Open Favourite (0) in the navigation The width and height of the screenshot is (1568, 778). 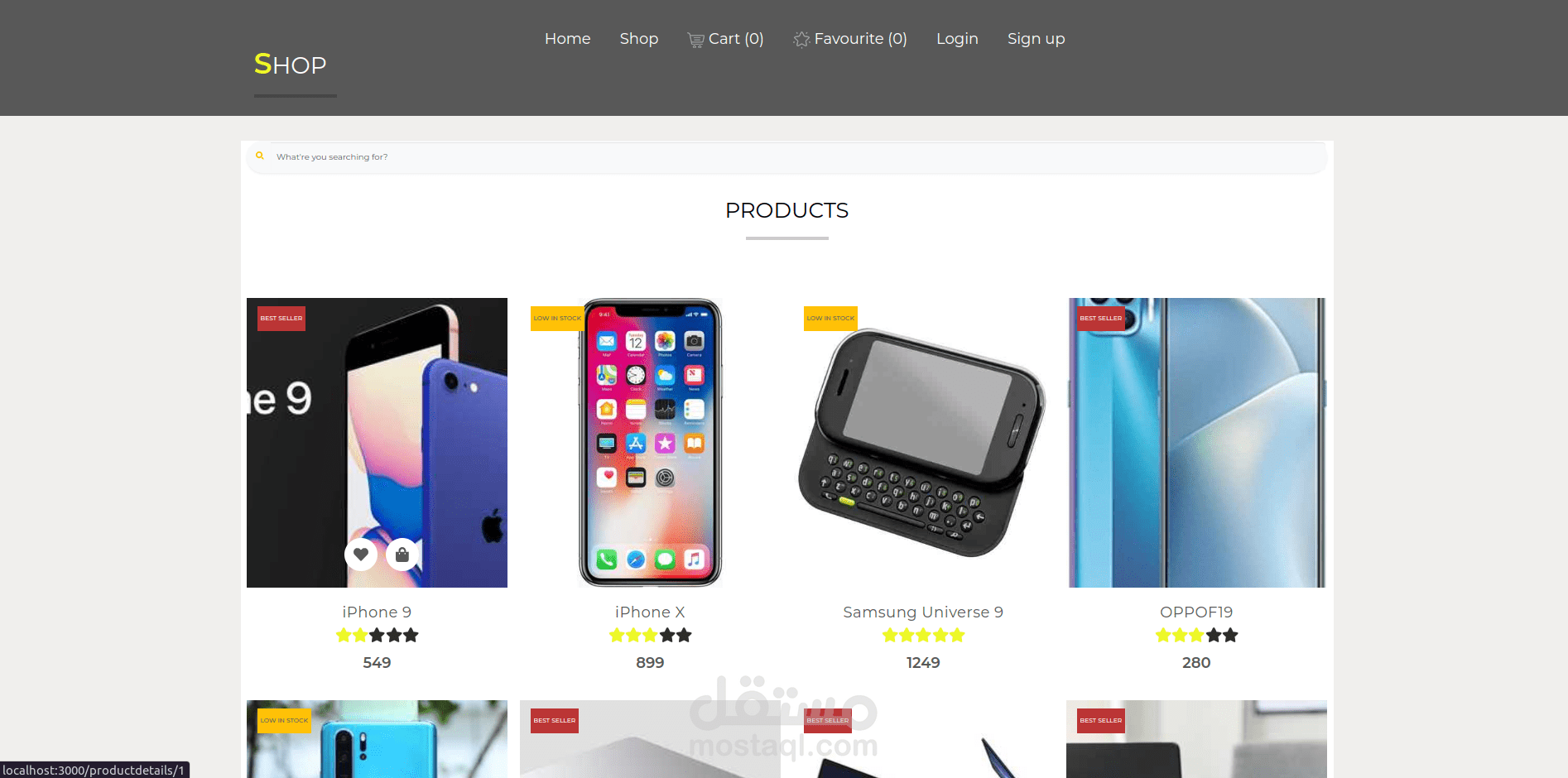point(850,39)
